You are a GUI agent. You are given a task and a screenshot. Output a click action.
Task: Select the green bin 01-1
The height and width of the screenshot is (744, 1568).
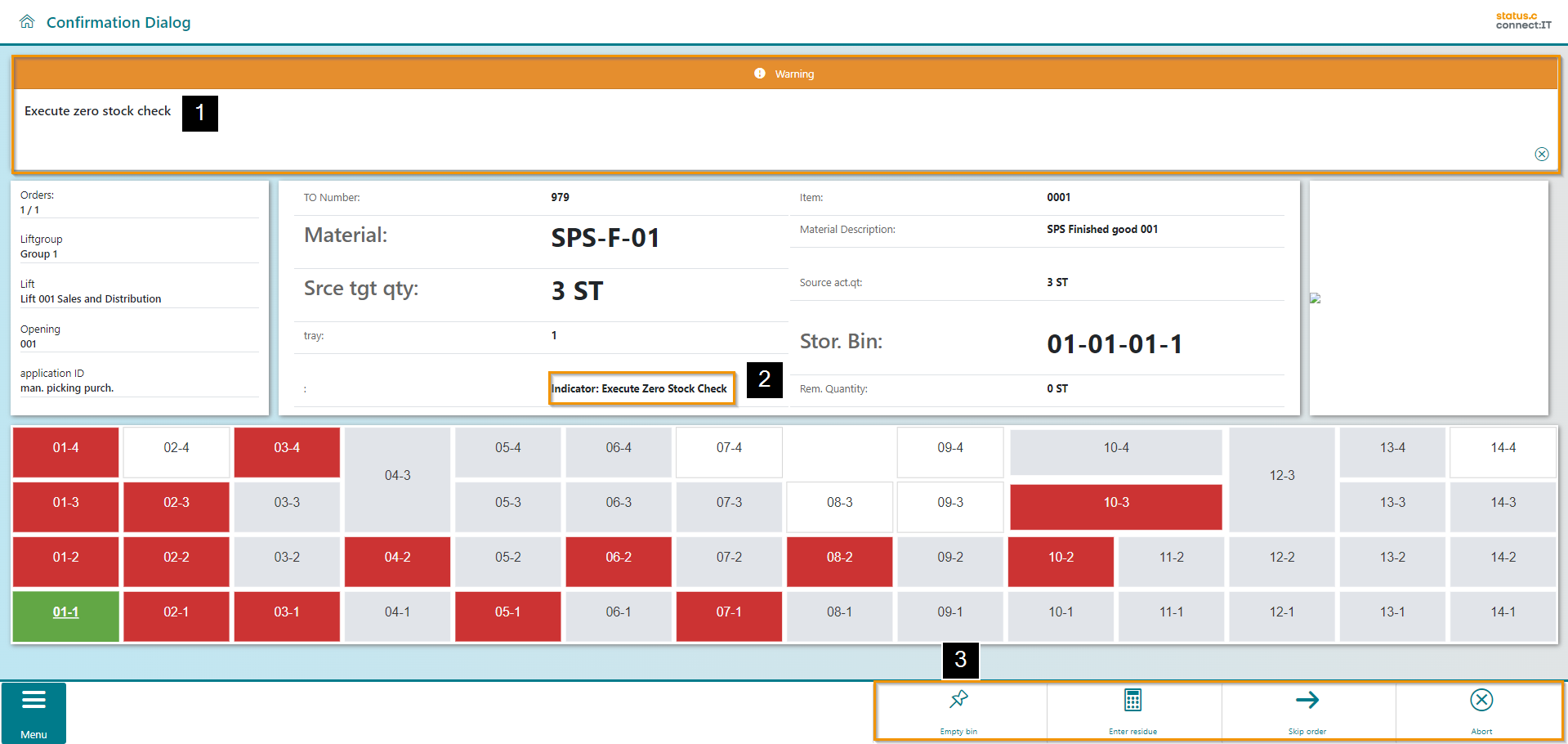65,612
